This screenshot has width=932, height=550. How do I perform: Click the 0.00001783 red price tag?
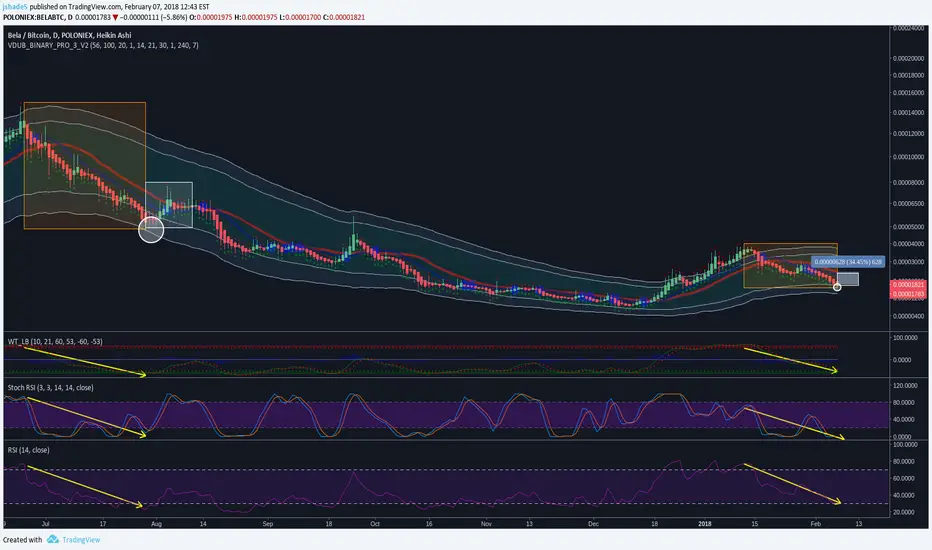909,294
